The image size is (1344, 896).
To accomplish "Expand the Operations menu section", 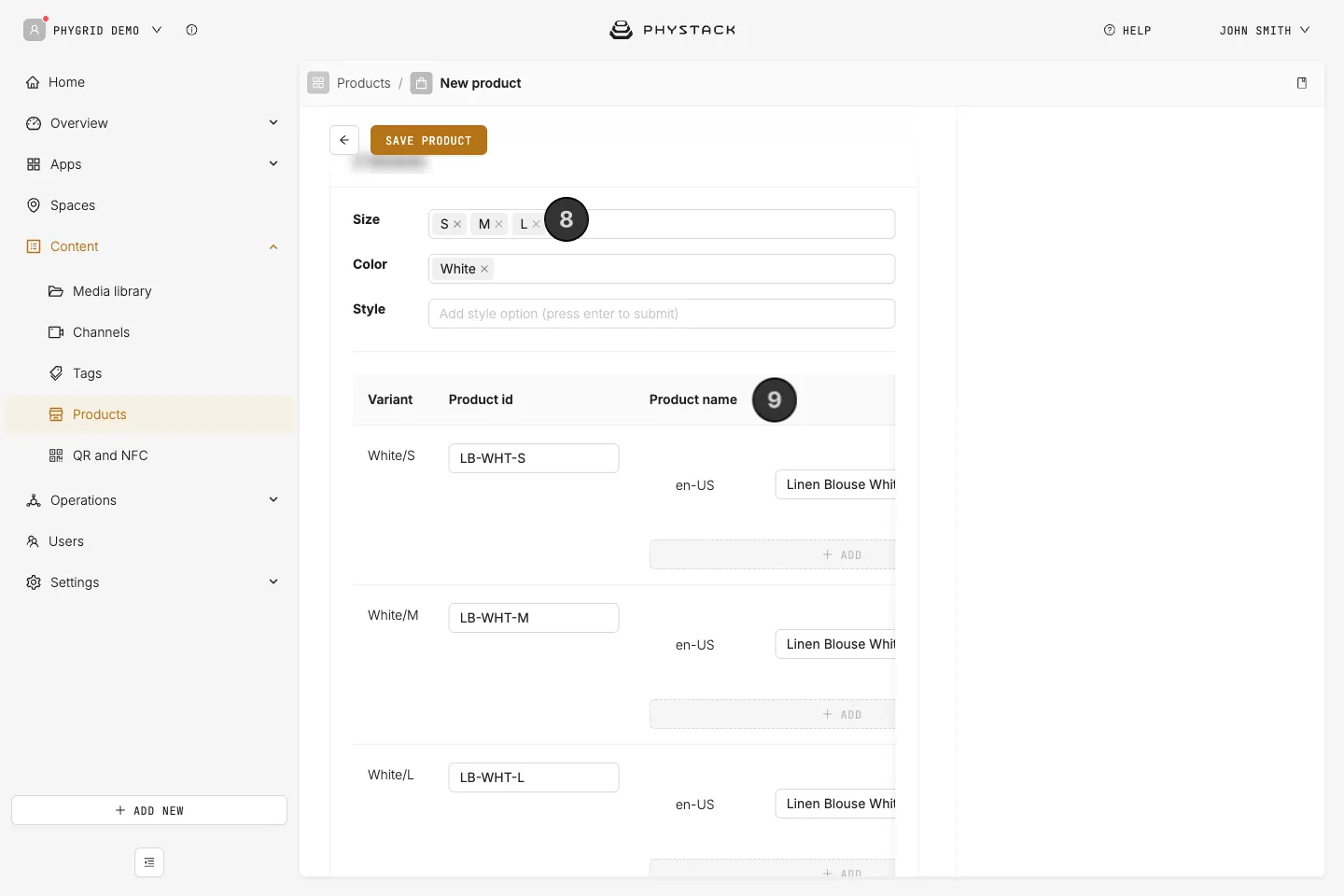I will click(273, 499).
